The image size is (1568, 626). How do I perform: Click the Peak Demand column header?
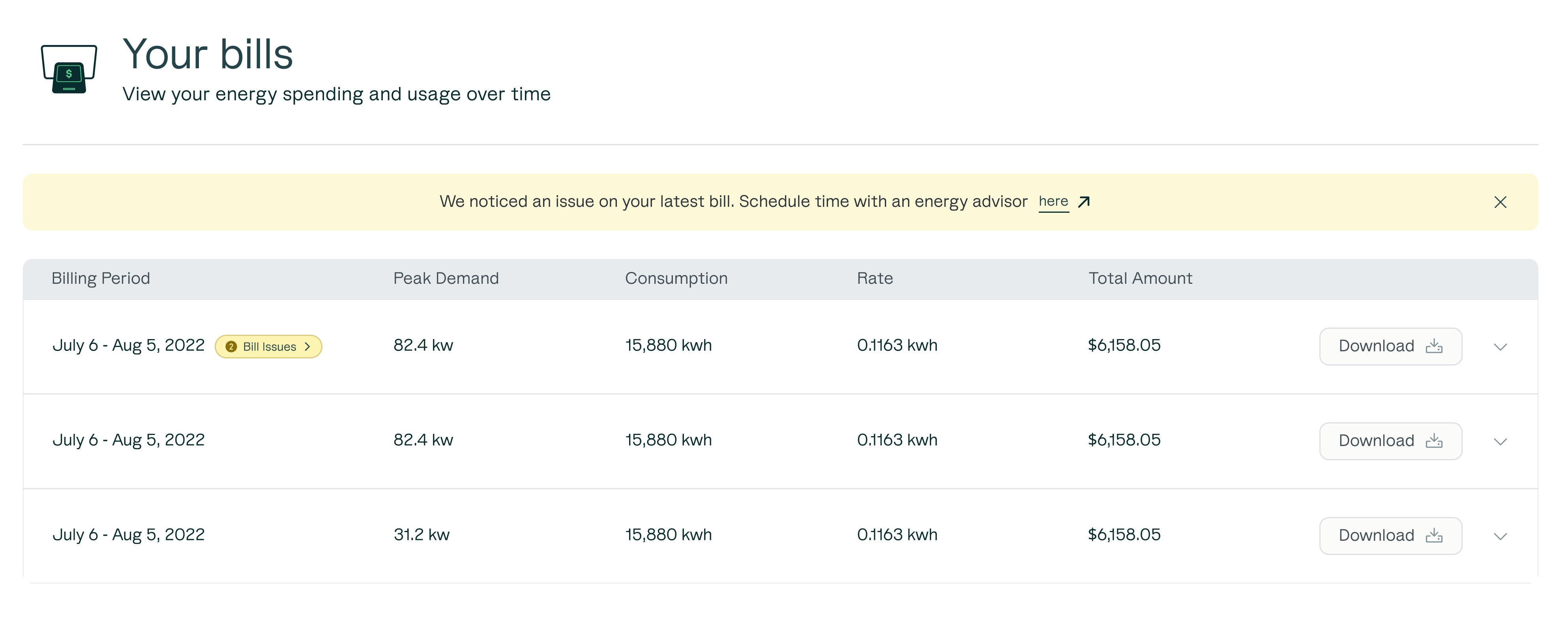click(446, 278)
